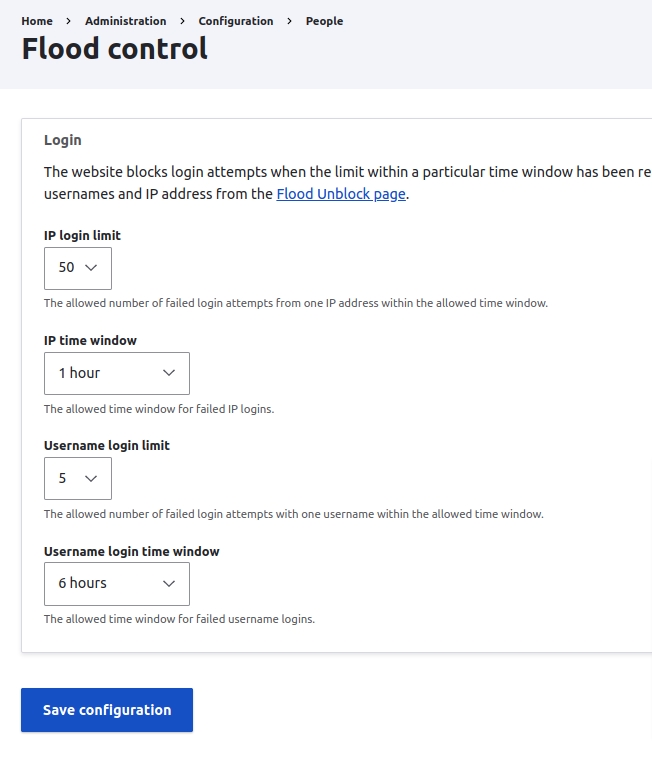Click the chevron arrow beside 1 hour
The image size is (652, 758).
click(x=169, y=373)
